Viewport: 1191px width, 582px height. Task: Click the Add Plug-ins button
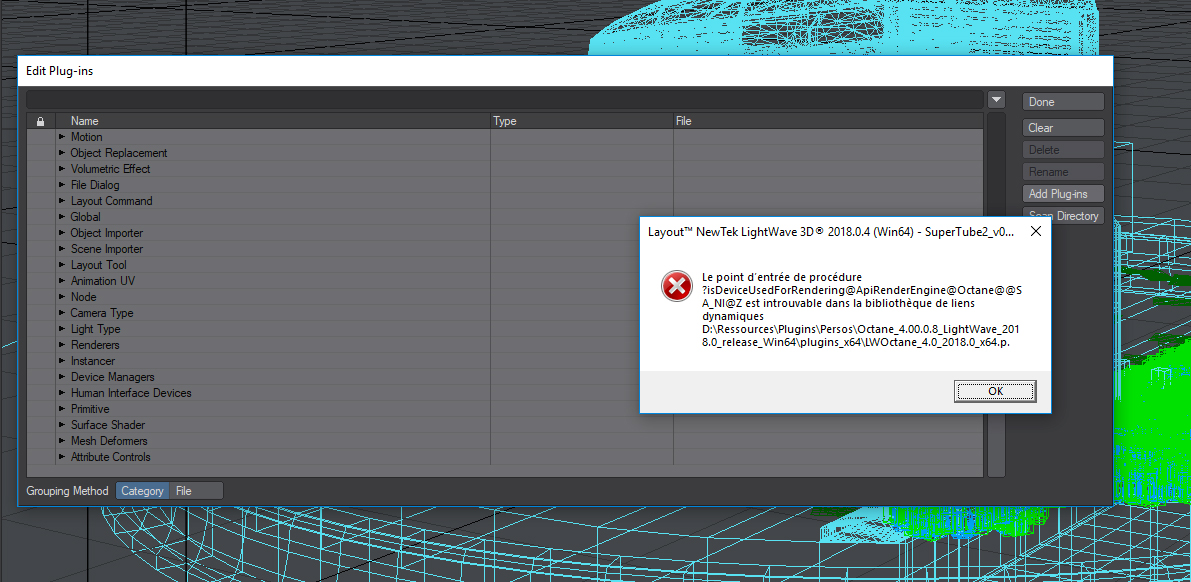(1063, 194)
